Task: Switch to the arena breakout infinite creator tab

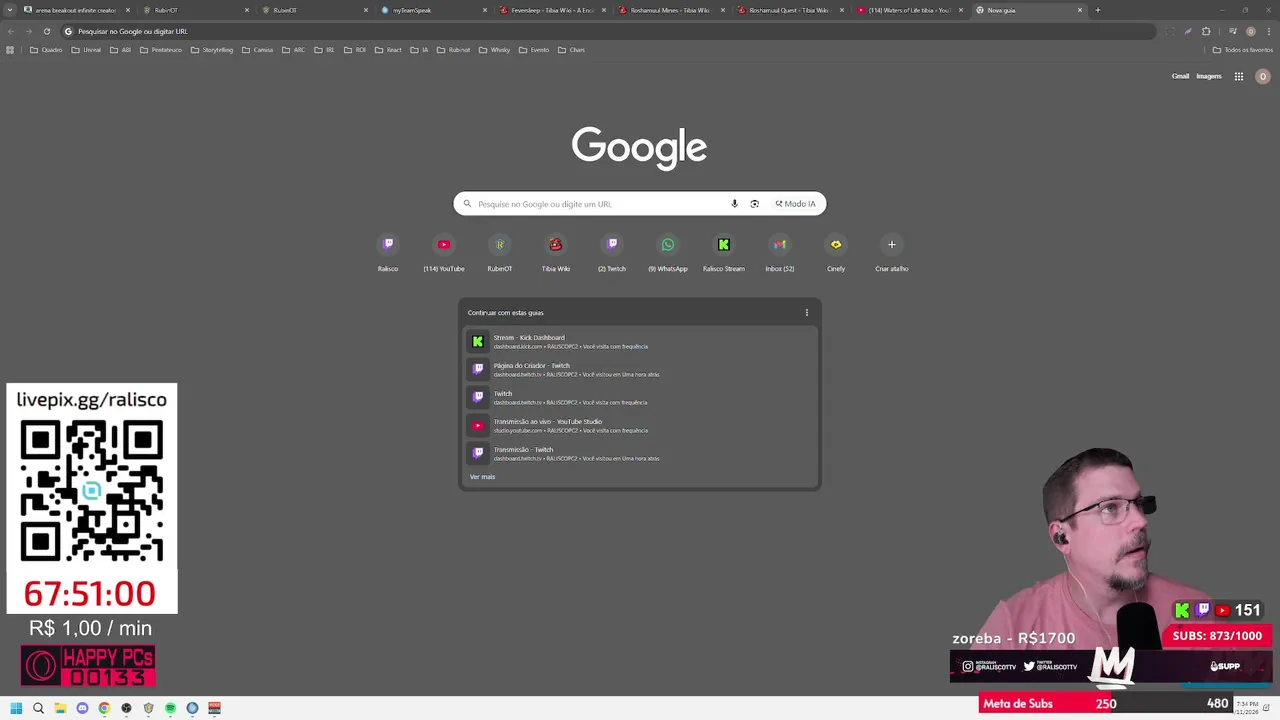Action: click(x=77, y=10)
